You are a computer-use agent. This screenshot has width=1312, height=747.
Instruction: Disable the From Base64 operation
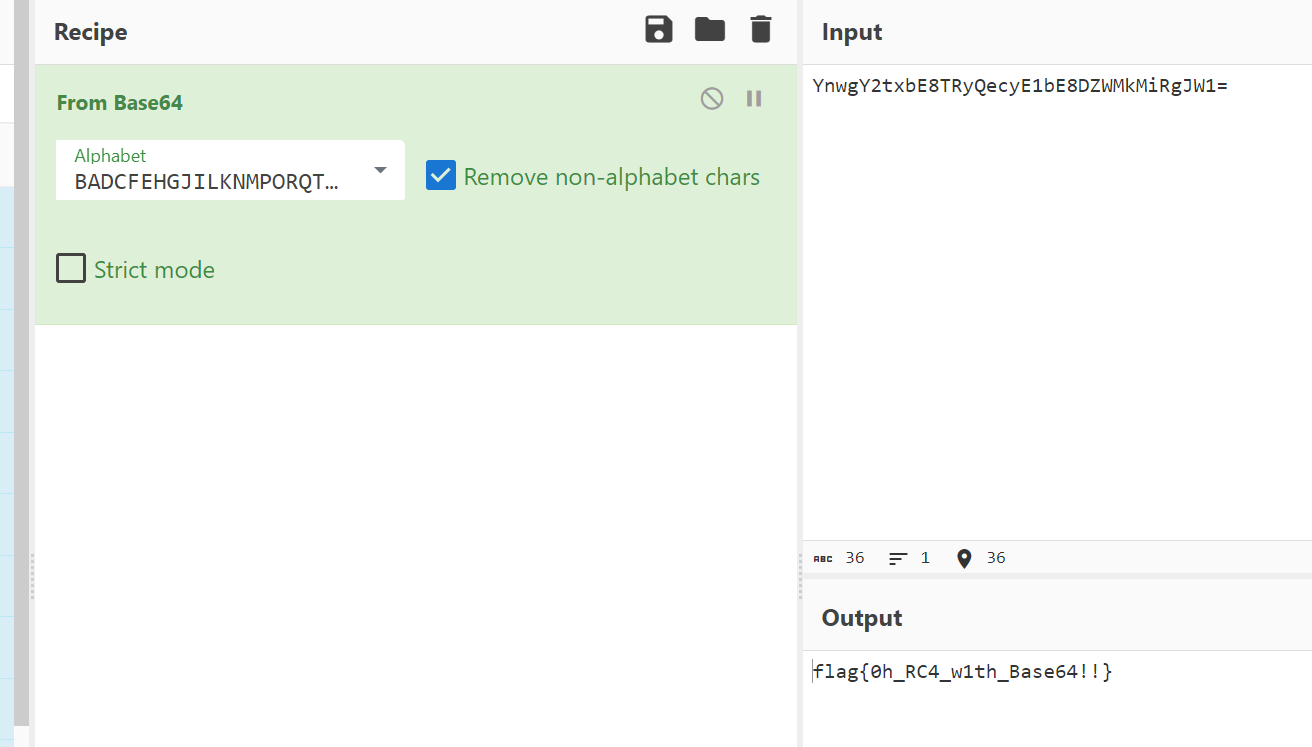712,98
